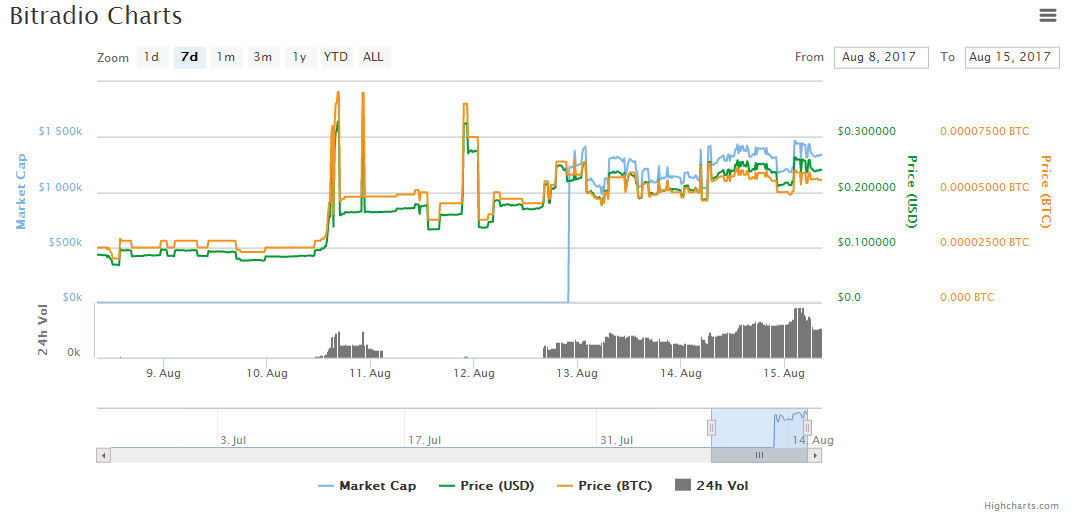Click the navigator scrollbar left arrow
The width and height of the screenshot is (1076, 517).
click(x=103, y=455)
